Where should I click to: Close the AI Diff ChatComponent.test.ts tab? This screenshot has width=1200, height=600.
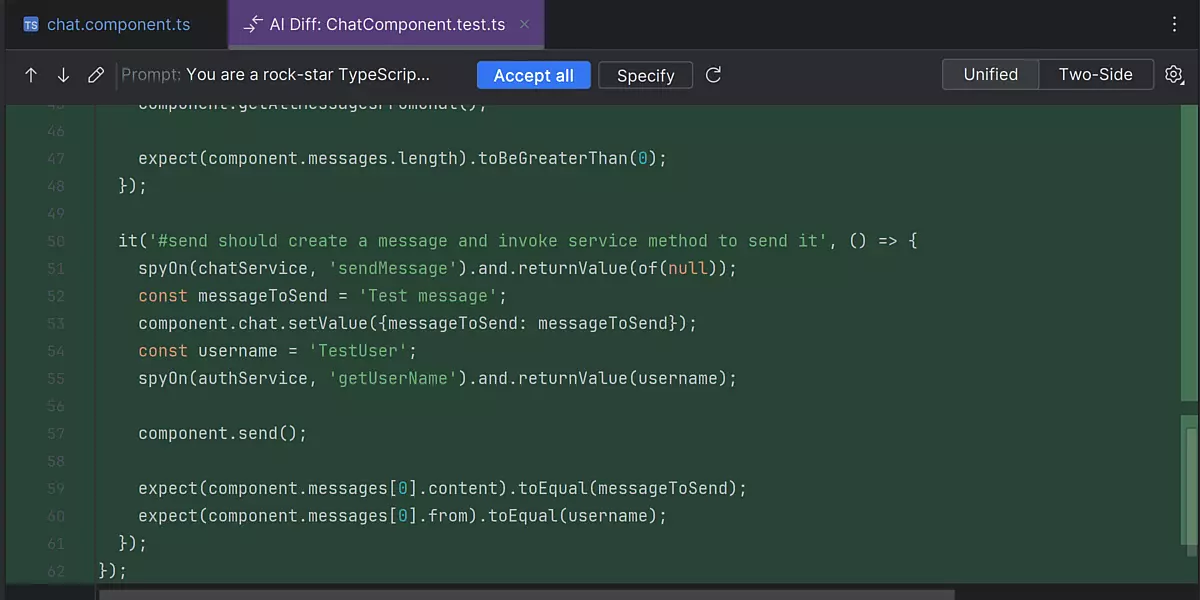pyautogui.click(x=526, y=25)
